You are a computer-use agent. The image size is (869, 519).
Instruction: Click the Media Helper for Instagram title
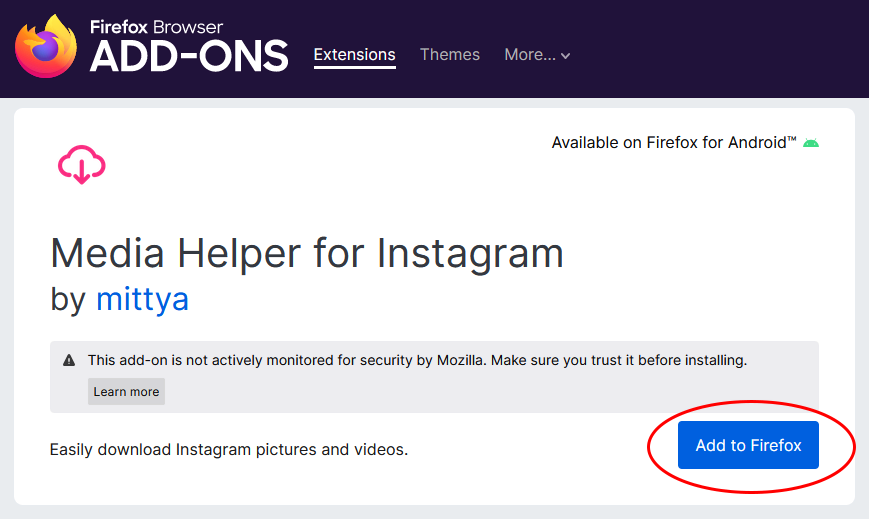click(307, 254)
